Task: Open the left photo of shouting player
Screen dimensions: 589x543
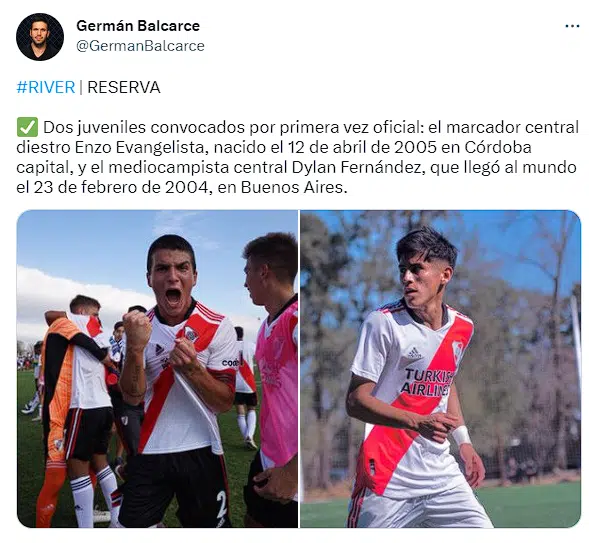Action: tap(157, 369)
